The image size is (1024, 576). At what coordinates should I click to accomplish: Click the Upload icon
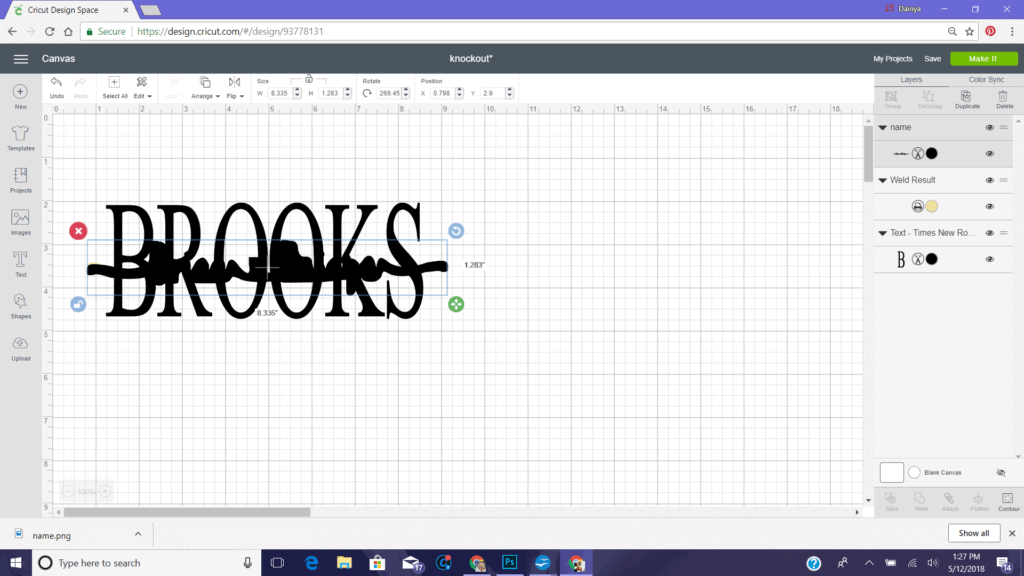(x=20, y=347)
